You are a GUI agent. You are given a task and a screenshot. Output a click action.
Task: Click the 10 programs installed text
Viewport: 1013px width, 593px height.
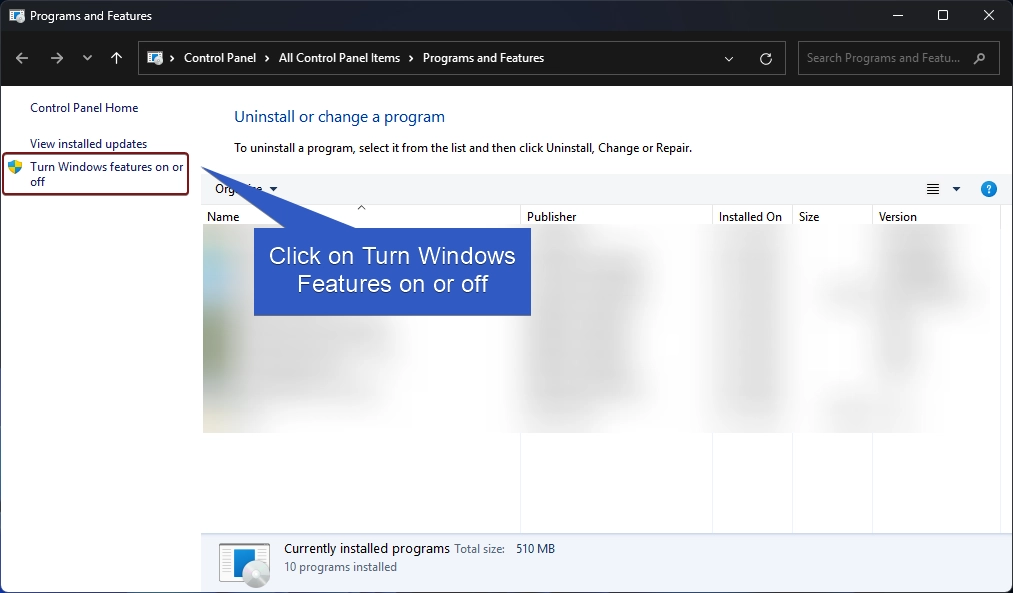click(x=340, y=567)
